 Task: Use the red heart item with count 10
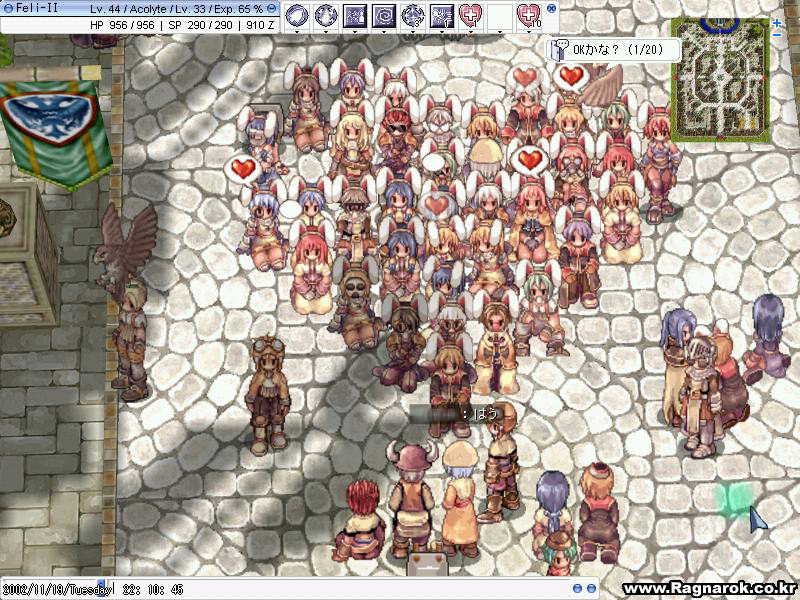528,15
